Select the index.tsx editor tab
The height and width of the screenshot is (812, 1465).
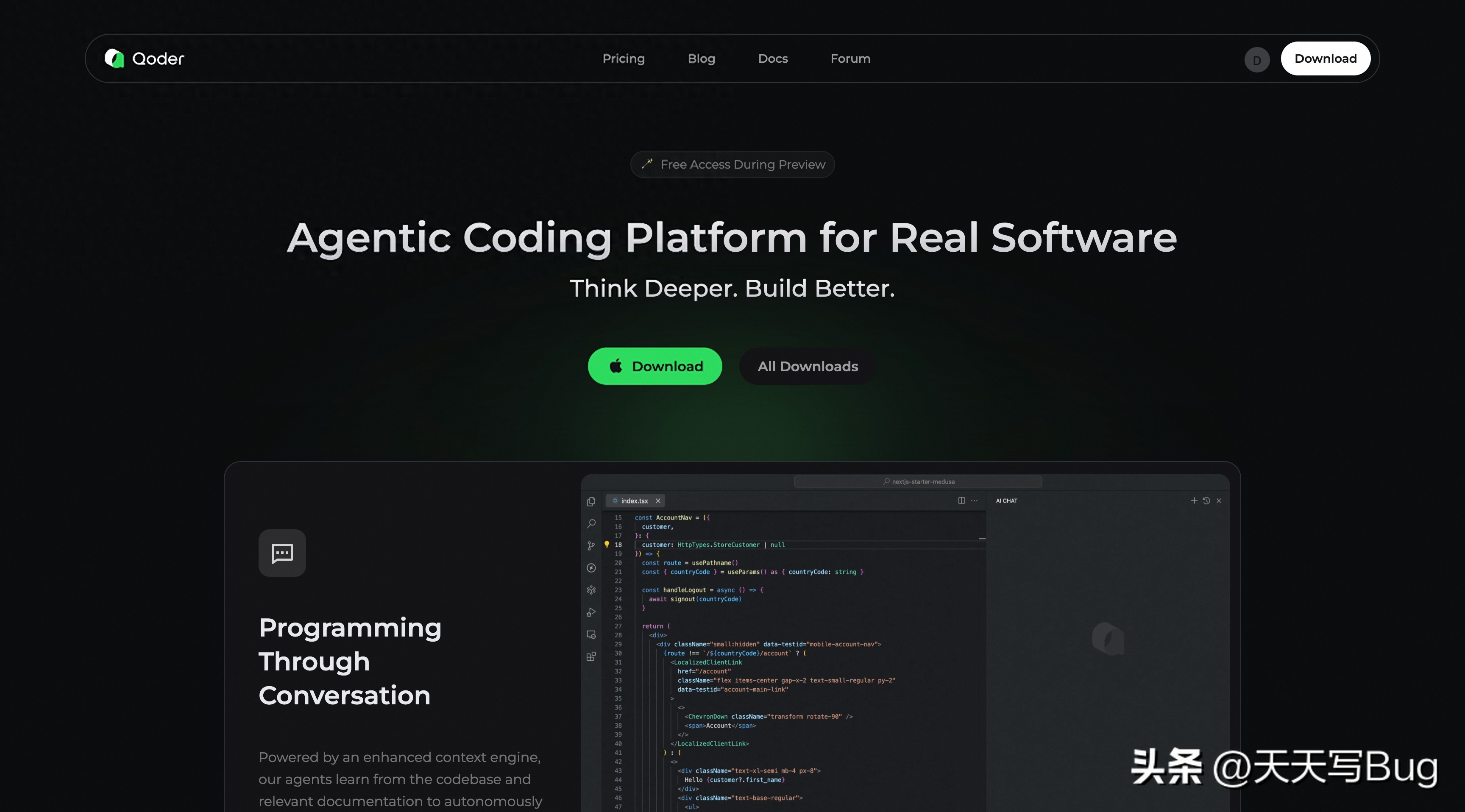pos(634,501)
